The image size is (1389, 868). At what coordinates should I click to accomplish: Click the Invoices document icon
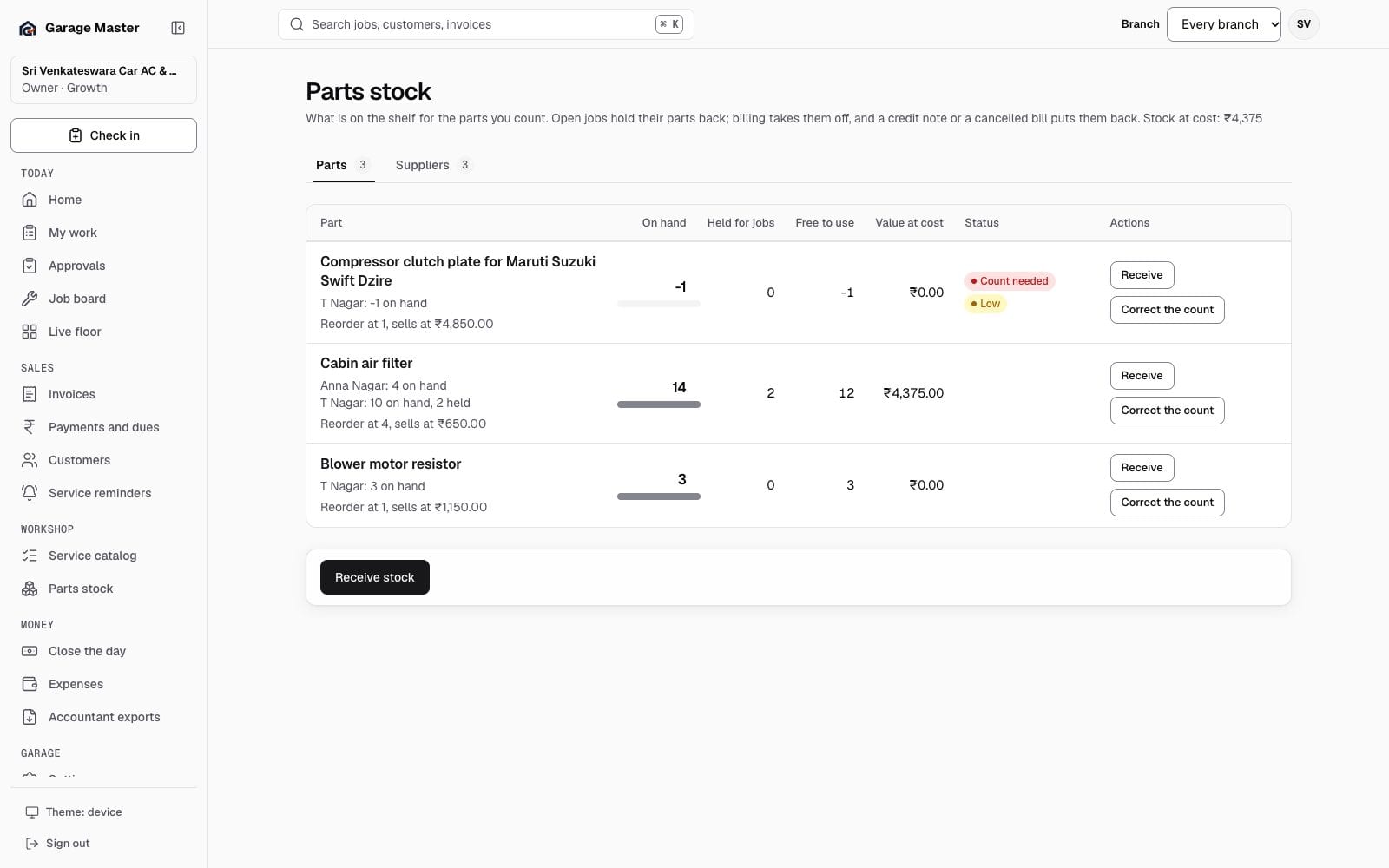[30, 394]
